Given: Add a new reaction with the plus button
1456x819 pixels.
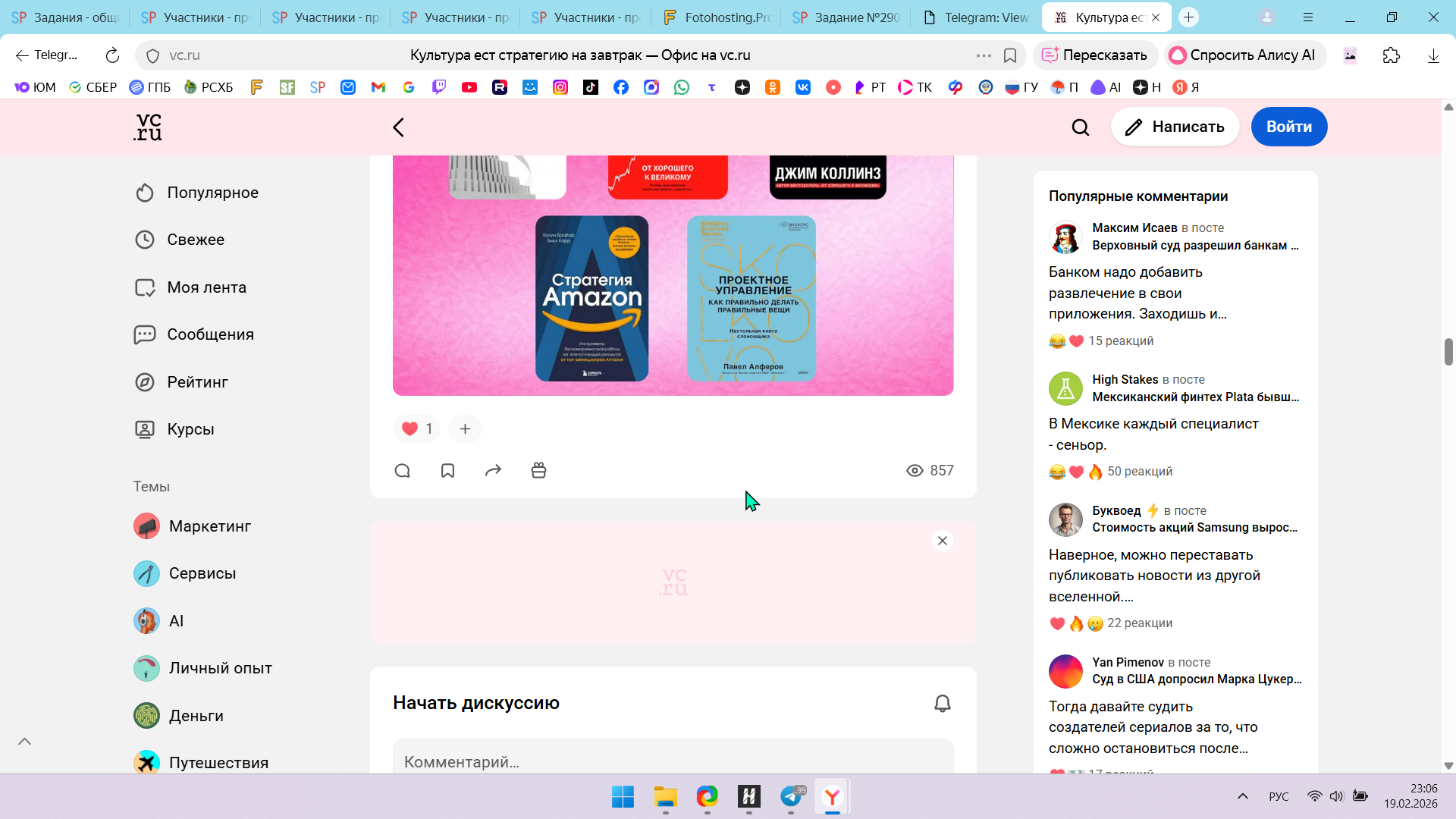Looking at the screenshot, I should [x=465, y=429].
